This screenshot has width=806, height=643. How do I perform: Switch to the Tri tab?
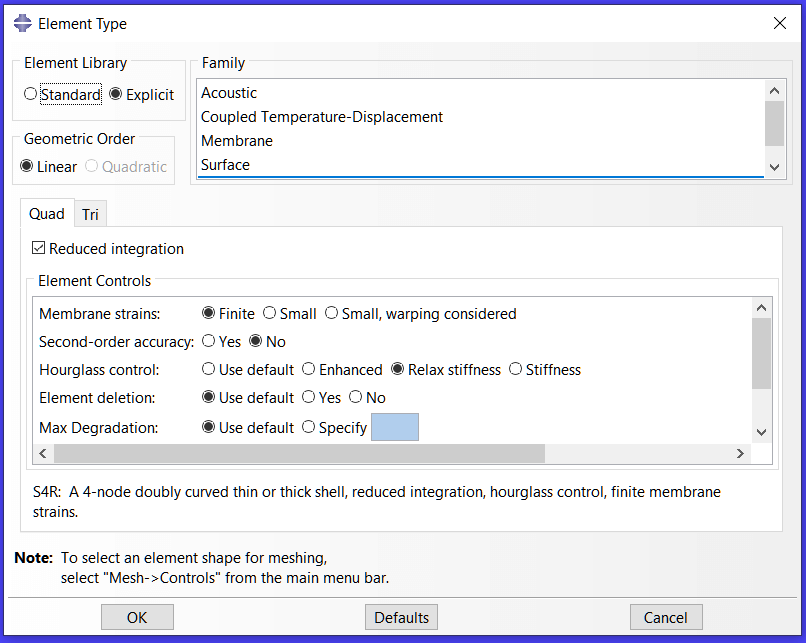(x=90, y=213)
